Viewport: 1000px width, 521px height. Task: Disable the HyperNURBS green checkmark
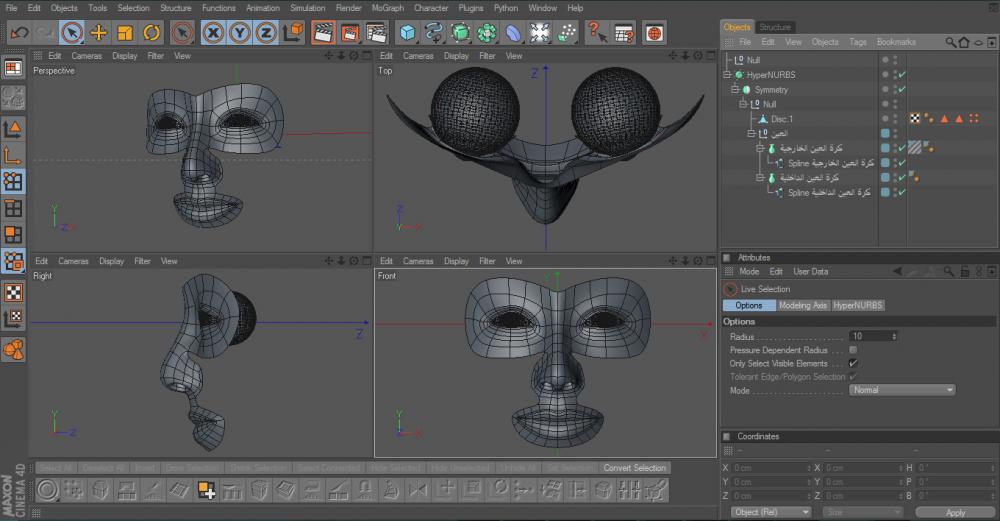(902, 75)
